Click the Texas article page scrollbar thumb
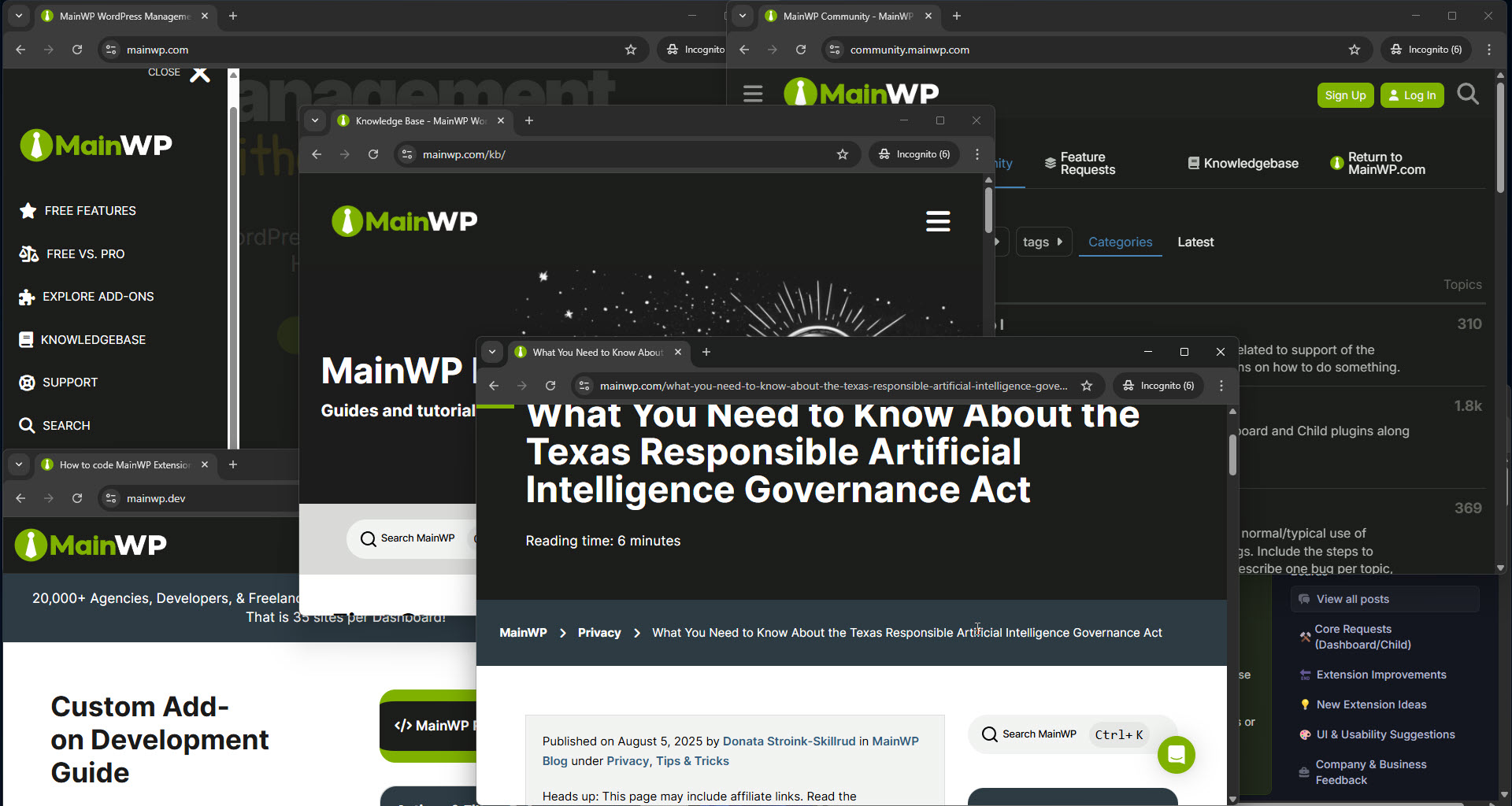This screenshot has width=1512, height=806. 1232,455
